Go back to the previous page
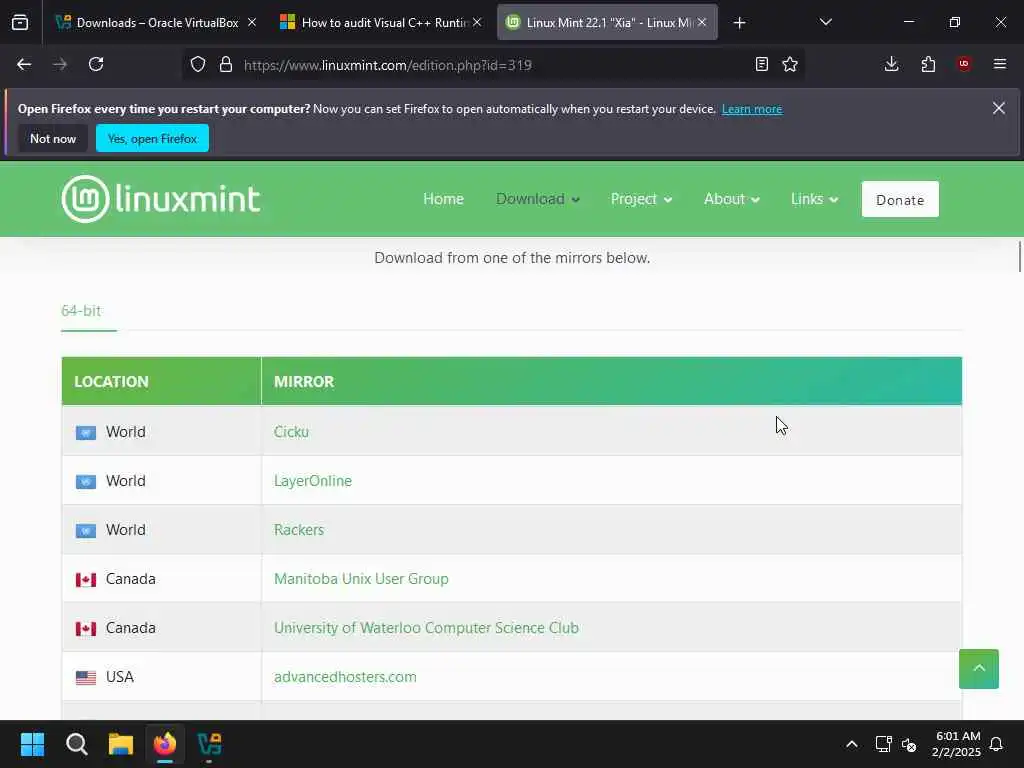 [24, 64]
